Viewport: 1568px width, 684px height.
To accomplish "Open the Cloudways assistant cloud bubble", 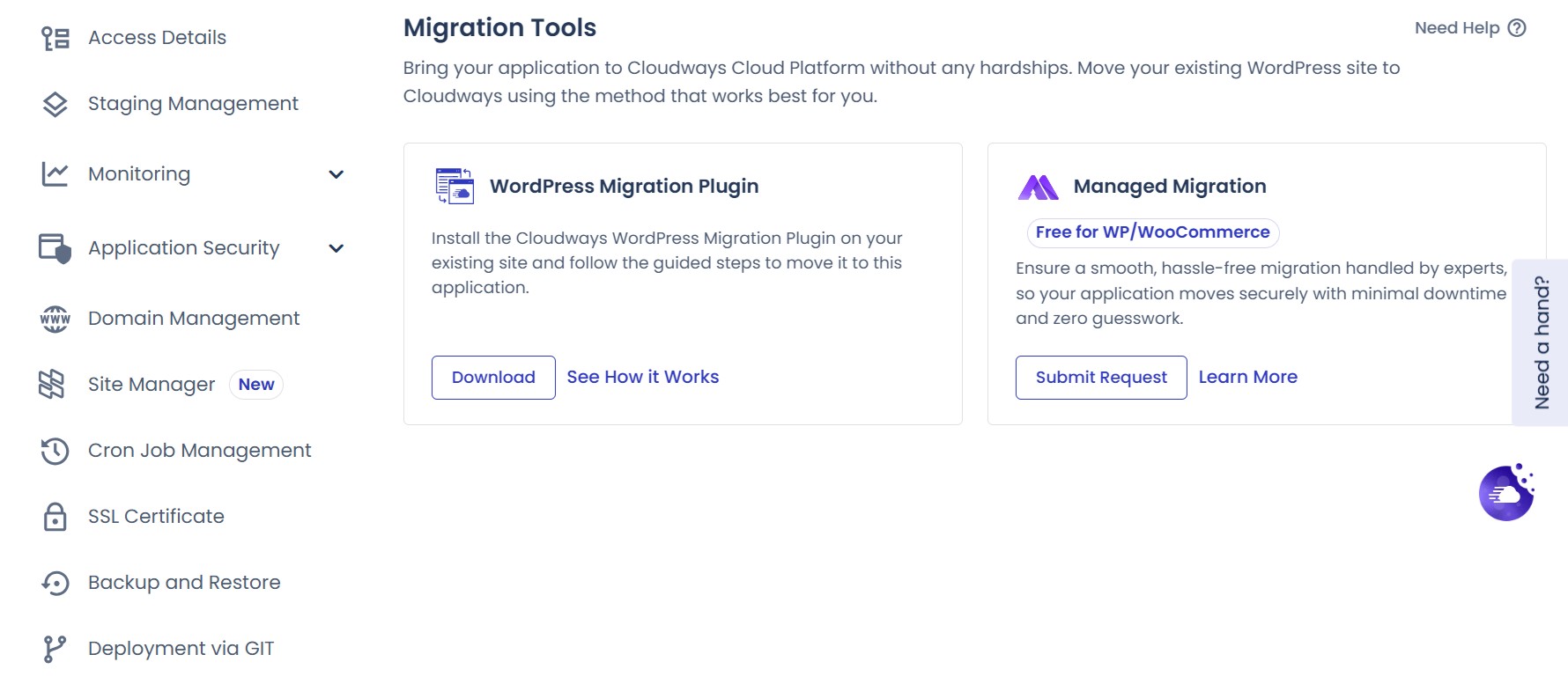I will 1507,493.
